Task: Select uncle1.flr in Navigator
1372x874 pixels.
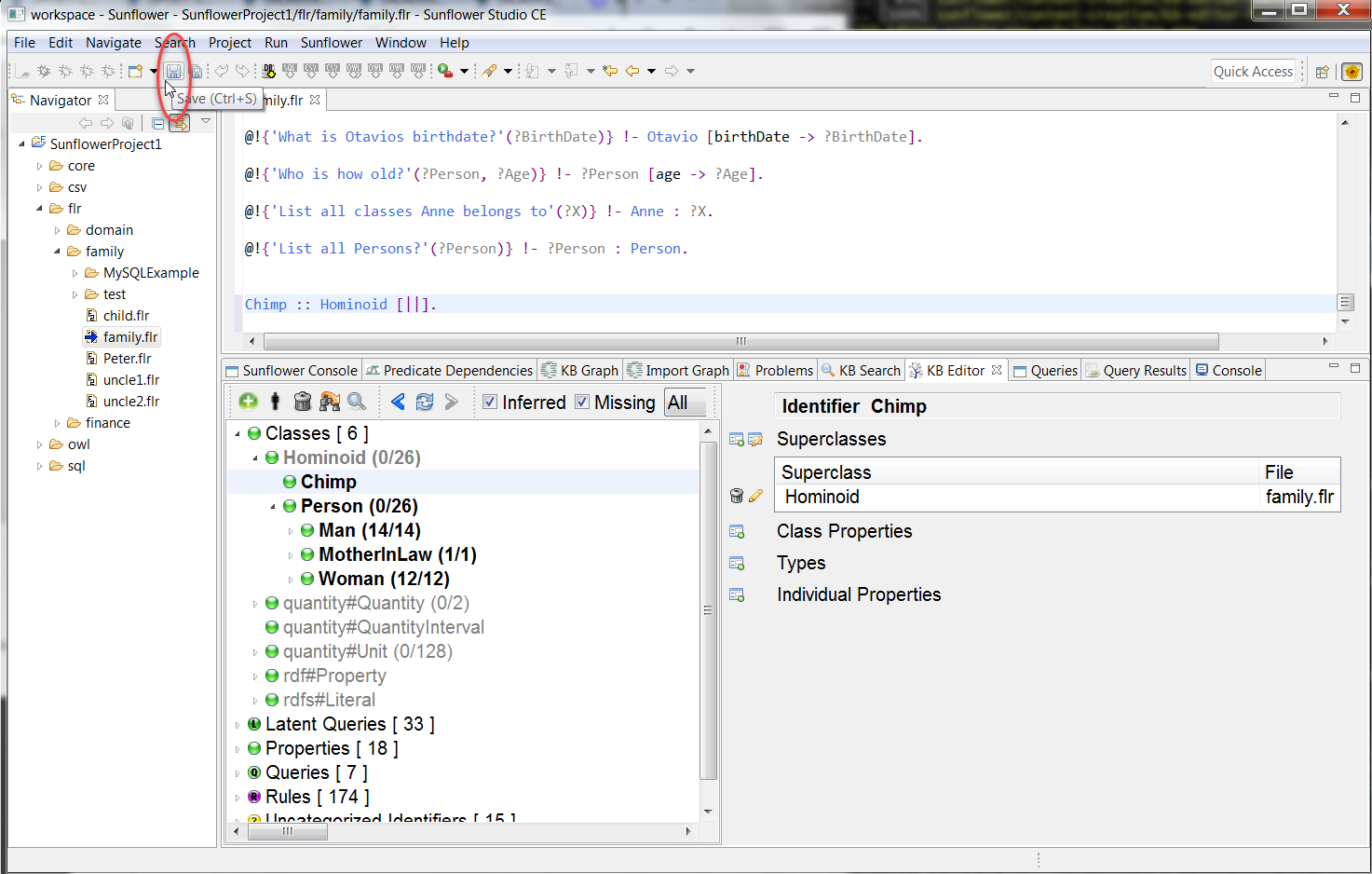Action: click(131, 380)
